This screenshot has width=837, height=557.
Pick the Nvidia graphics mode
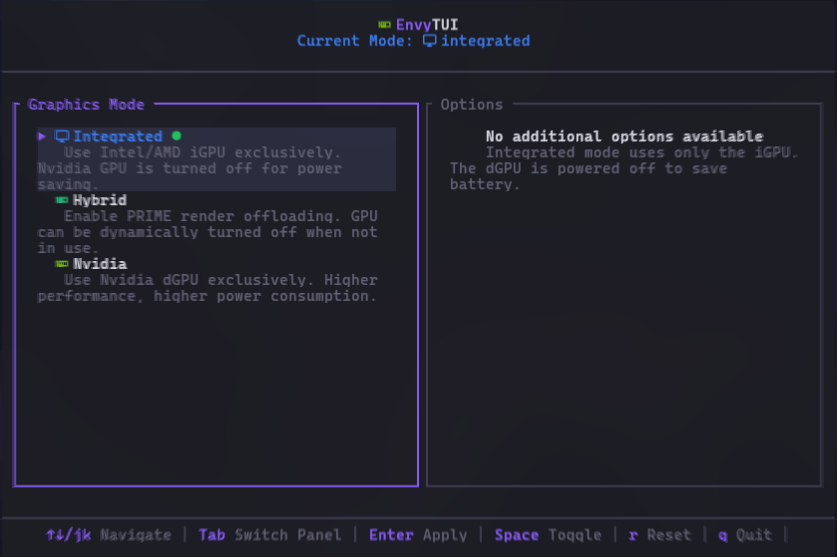click(x=99, y=265)
